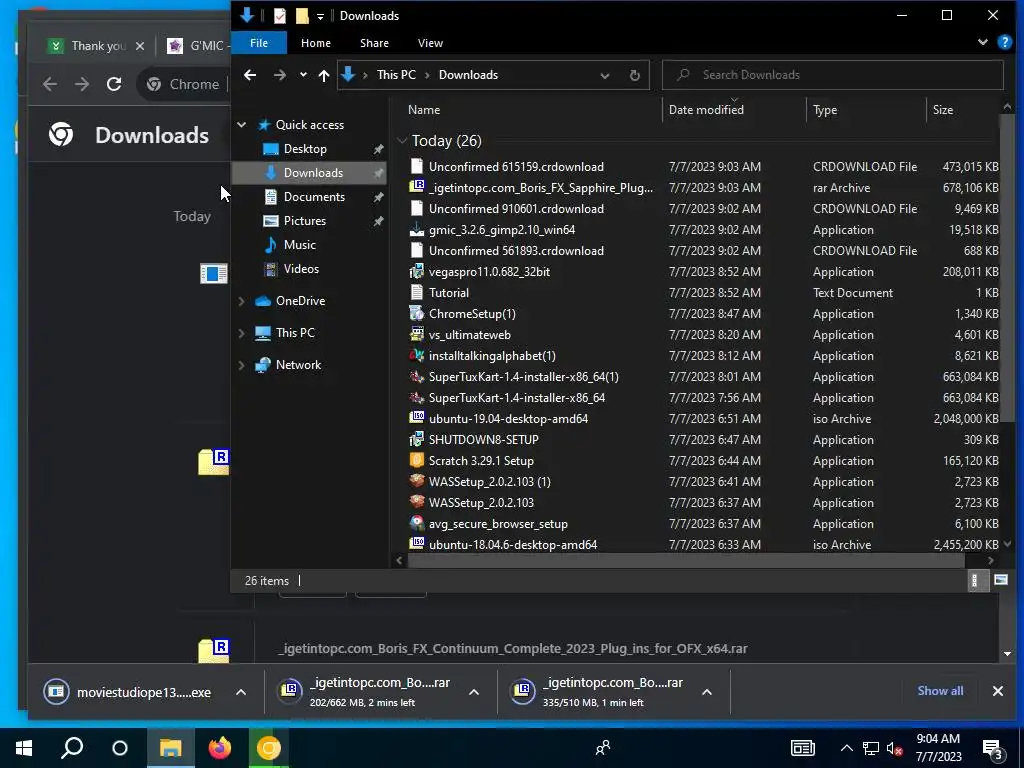1024x768 pixels.
Task: Reload the Chrome page
Action: 114,84
